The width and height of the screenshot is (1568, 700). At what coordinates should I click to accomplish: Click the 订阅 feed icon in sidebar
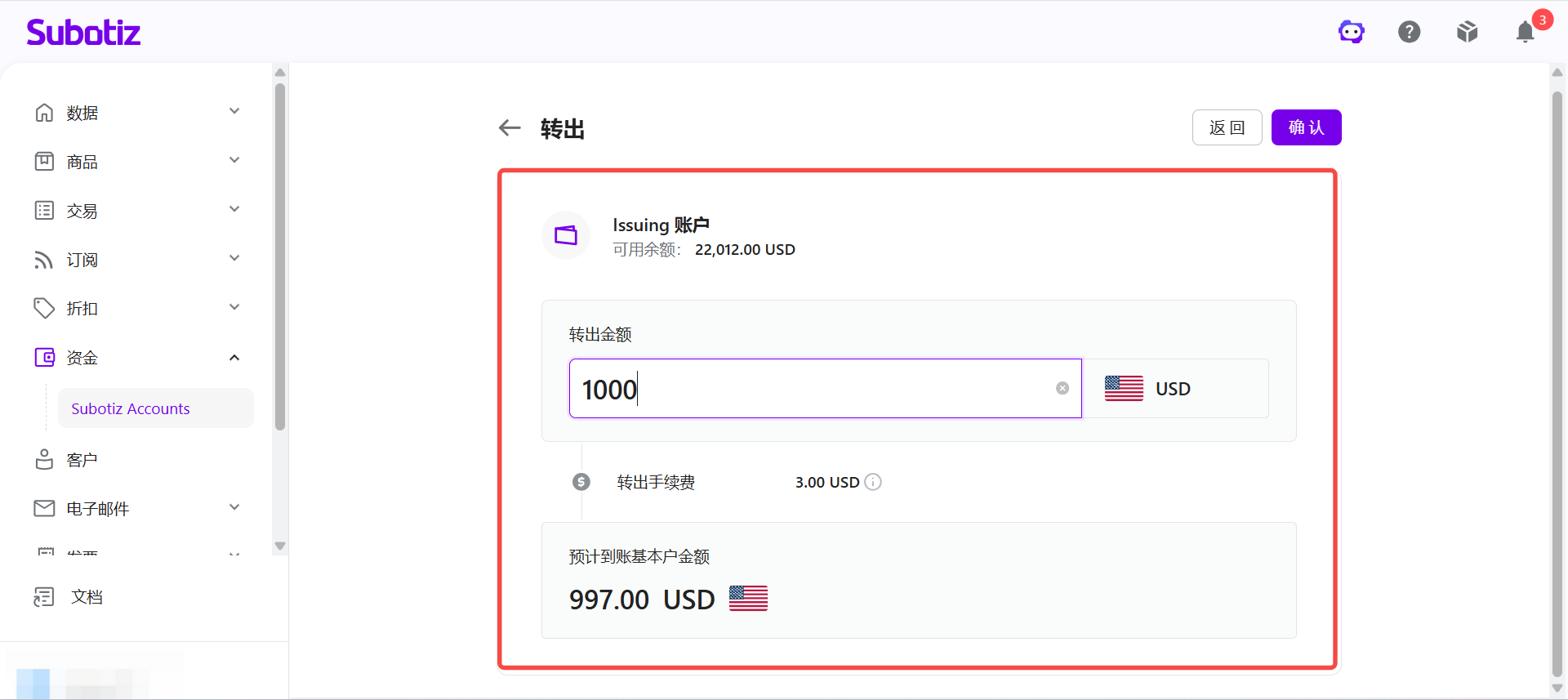pos(44,259)
